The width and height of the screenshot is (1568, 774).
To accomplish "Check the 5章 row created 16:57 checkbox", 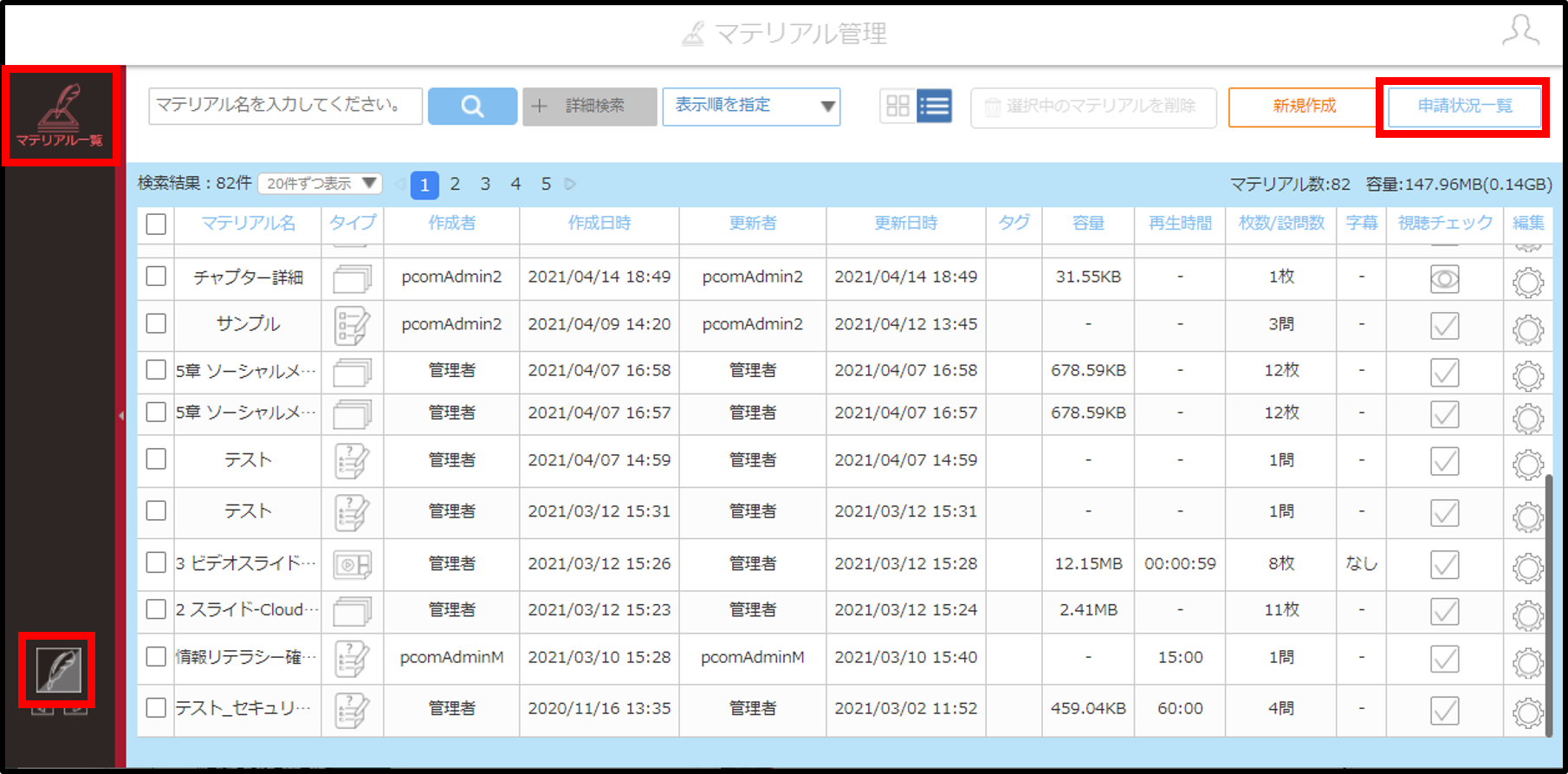I will click(x=156, y=412).
